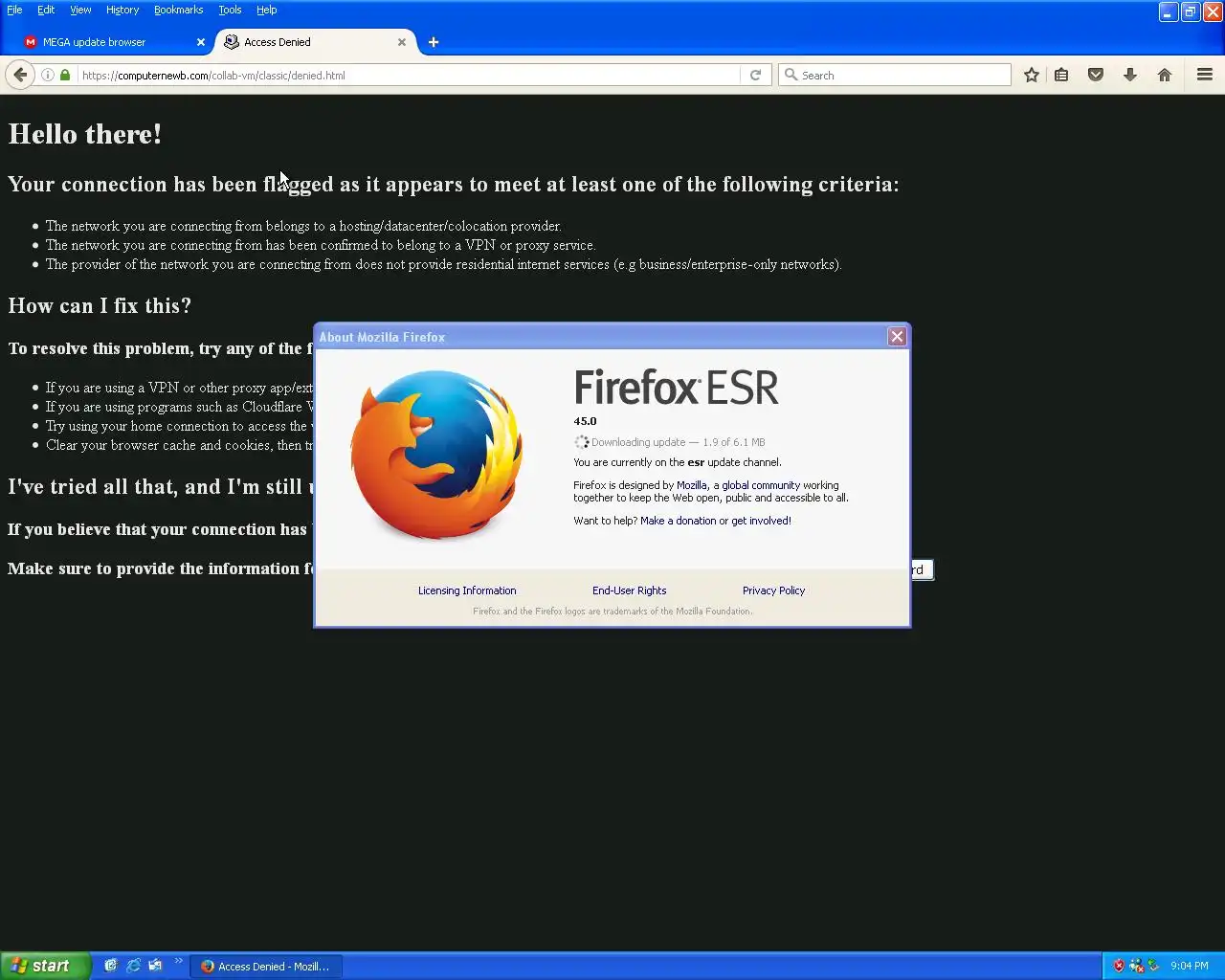The width and height of the screenshot is (1225, 980).
Task: Click the 45.0 version number text
Action: (x=585, y=421)
